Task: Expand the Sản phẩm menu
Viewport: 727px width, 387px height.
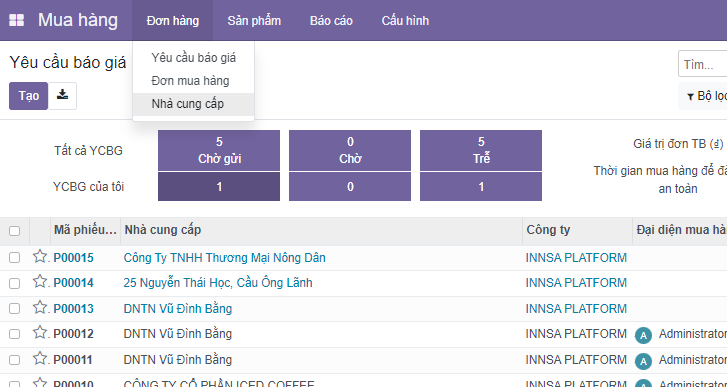Action: [x=254, y=20]
